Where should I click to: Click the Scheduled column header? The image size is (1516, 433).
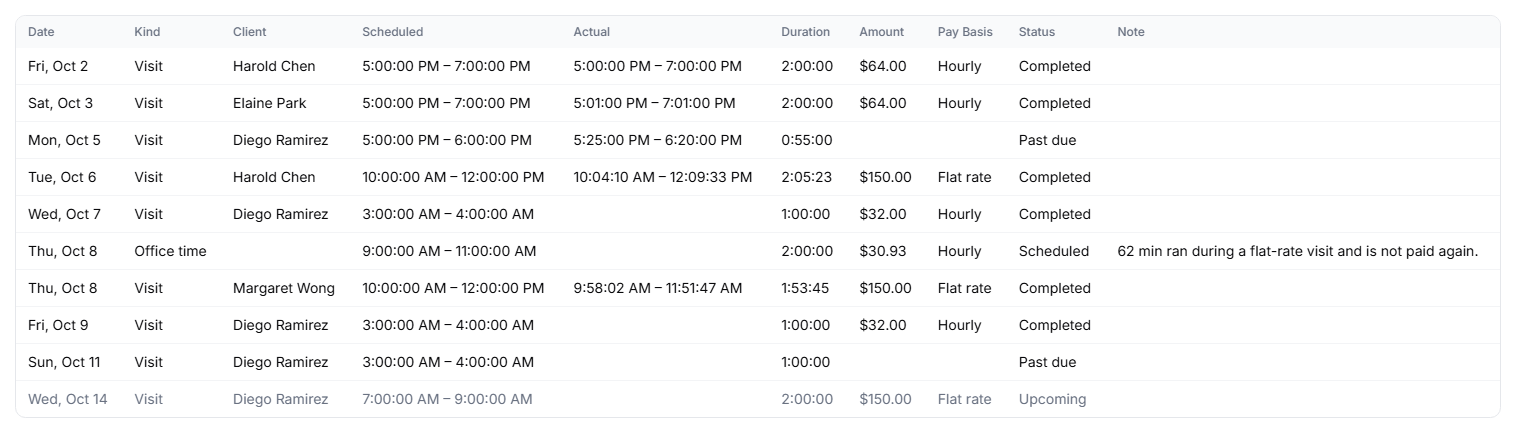click(392, 32)
